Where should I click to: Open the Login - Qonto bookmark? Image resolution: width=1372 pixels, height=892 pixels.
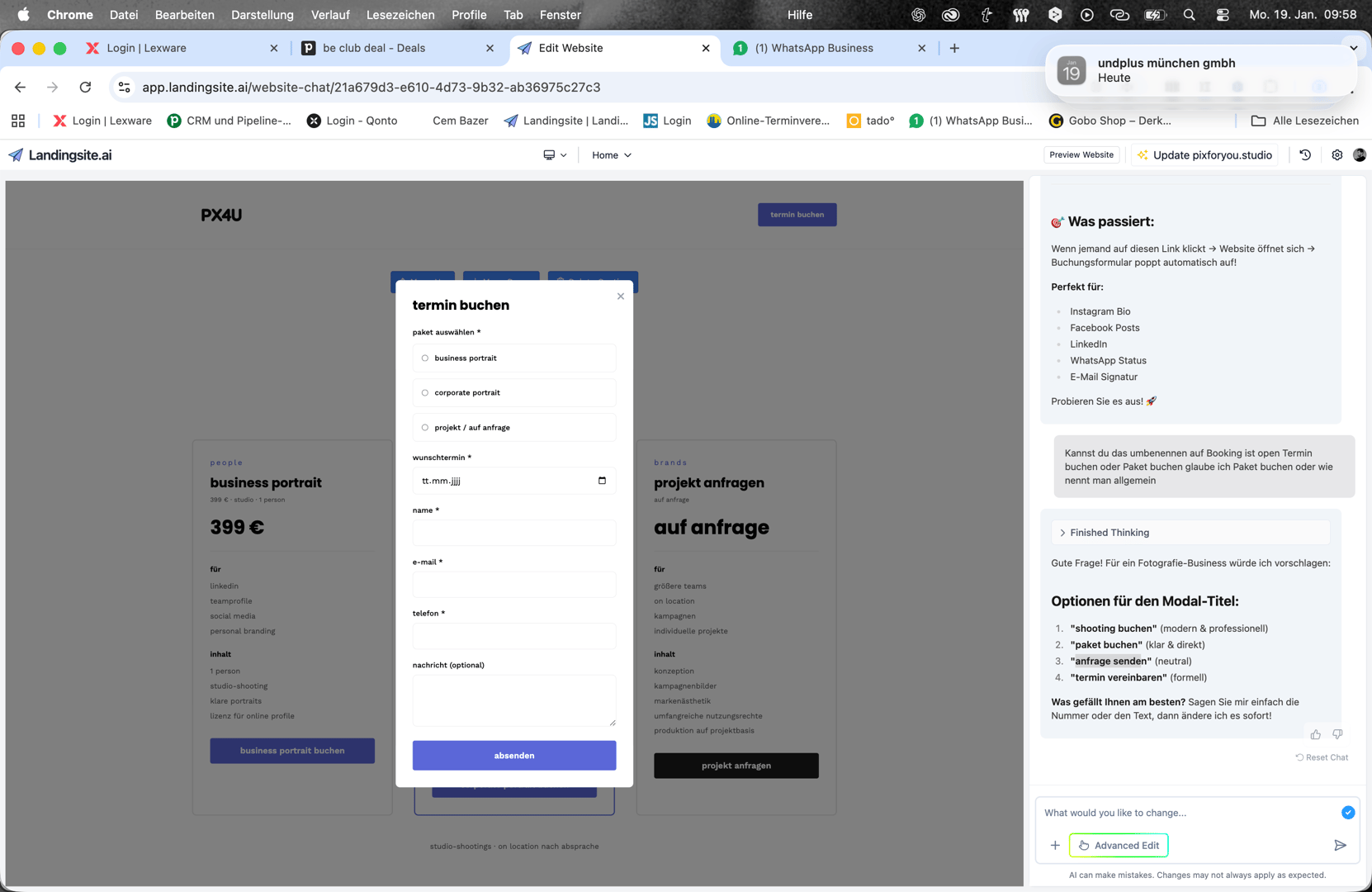pyautogui.click(x=352, y=121)
